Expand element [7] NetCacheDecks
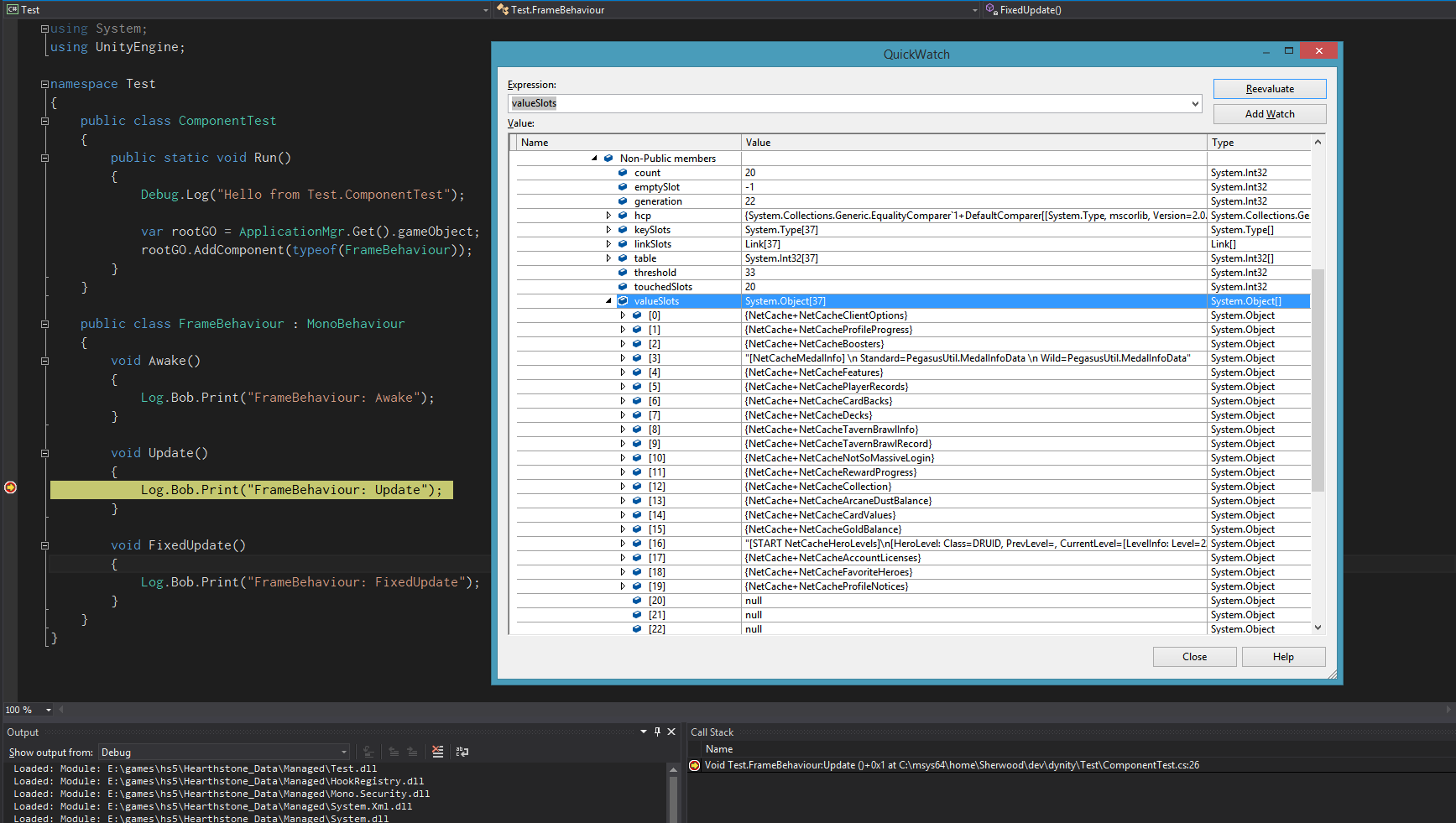The height and width of the screenshot is (823, 1456). (623, 415)
